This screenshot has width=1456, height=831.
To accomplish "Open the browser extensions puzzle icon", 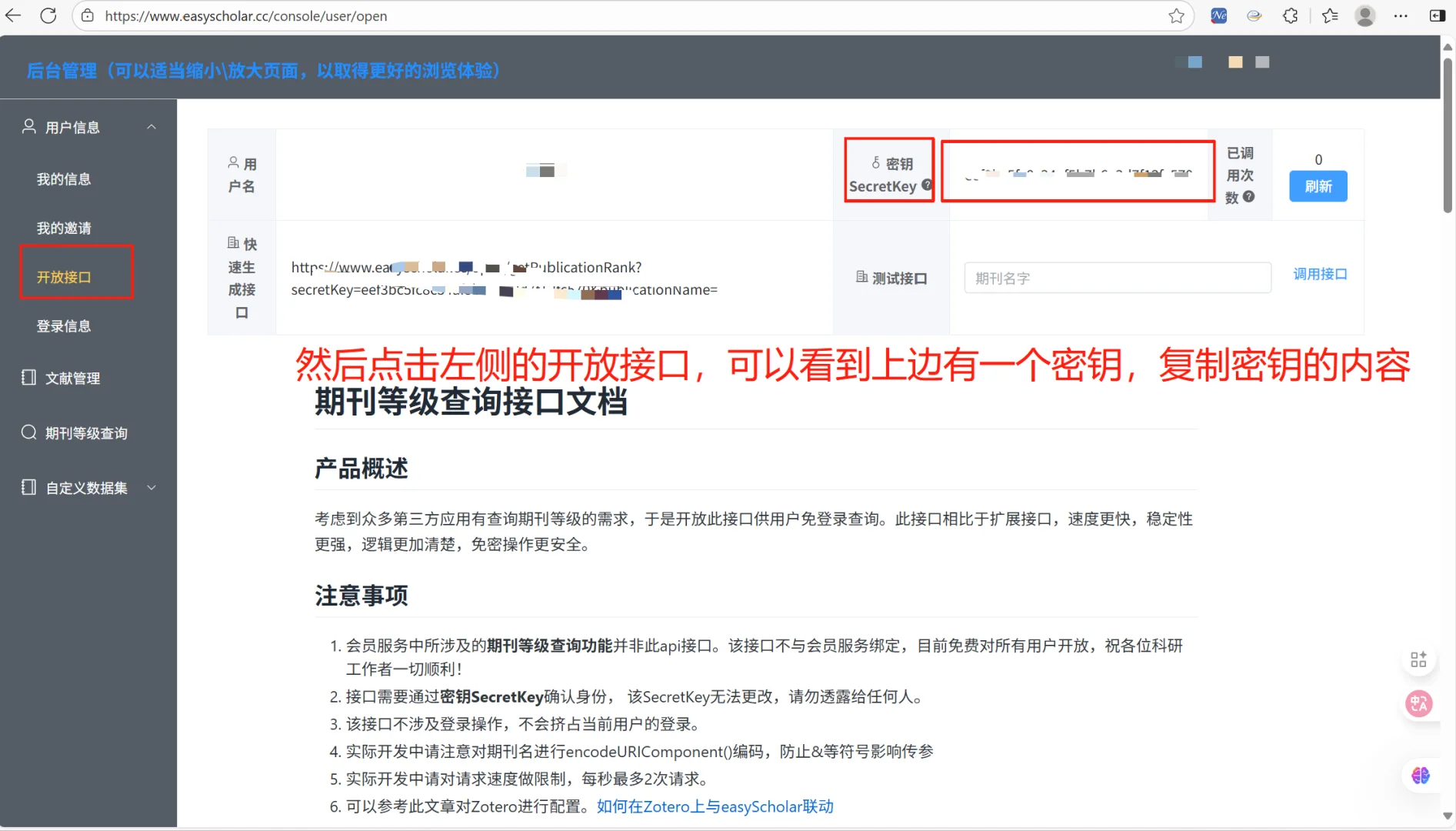I will coord(1290,15).
